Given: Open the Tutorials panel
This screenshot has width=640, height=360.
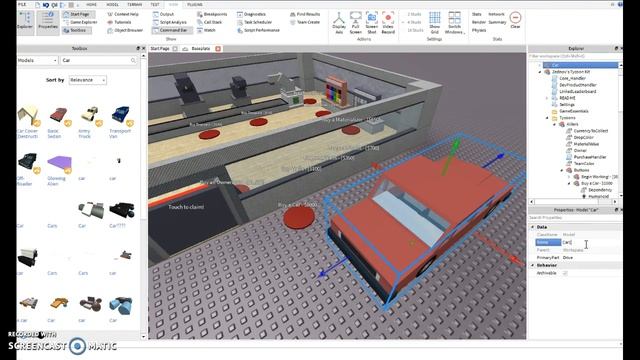Looking at the screenshot, I should click(x=119, y=22).
